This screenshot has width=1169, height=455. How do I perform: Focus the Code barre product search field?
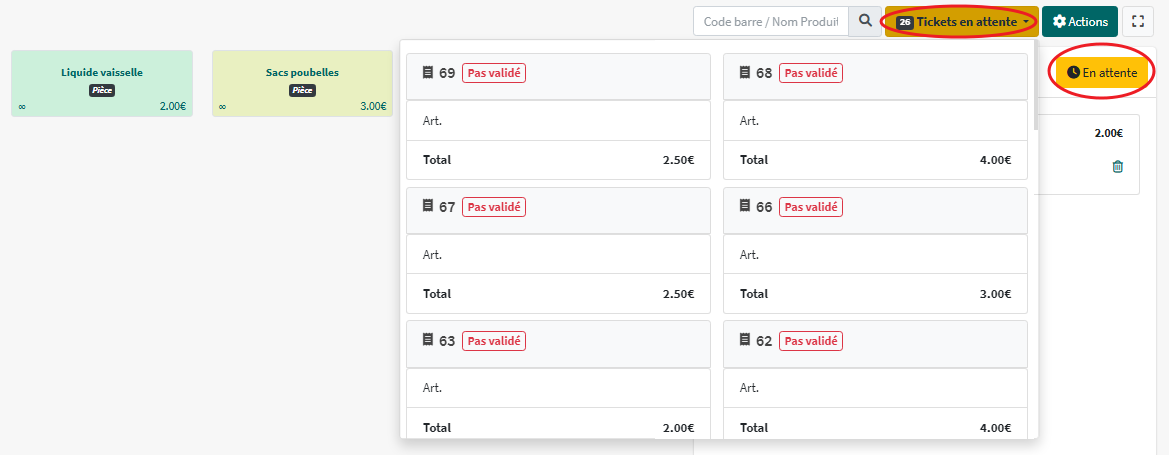770,21
